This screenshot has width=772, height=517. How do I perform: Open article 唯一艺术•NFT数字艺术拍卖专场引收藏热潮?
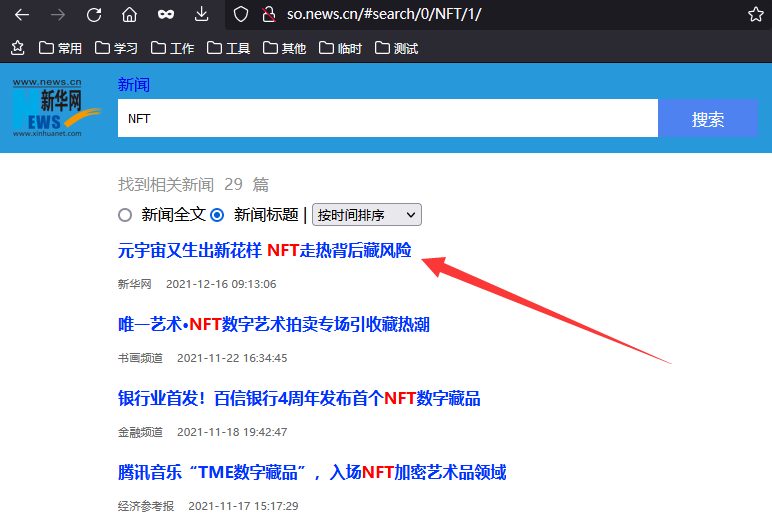pyautogui.click(x=274, y=324)
